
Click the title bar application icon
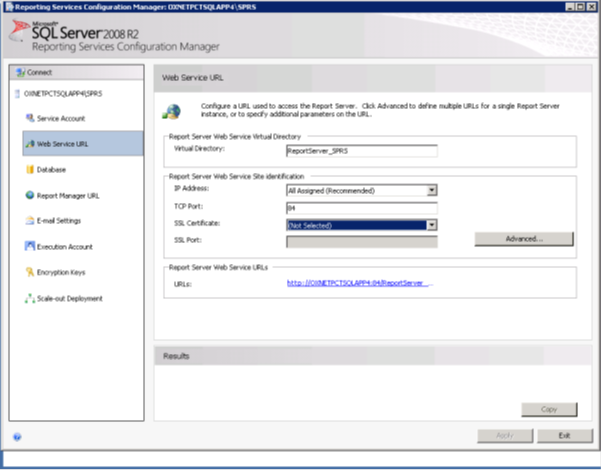pos(10,7)
